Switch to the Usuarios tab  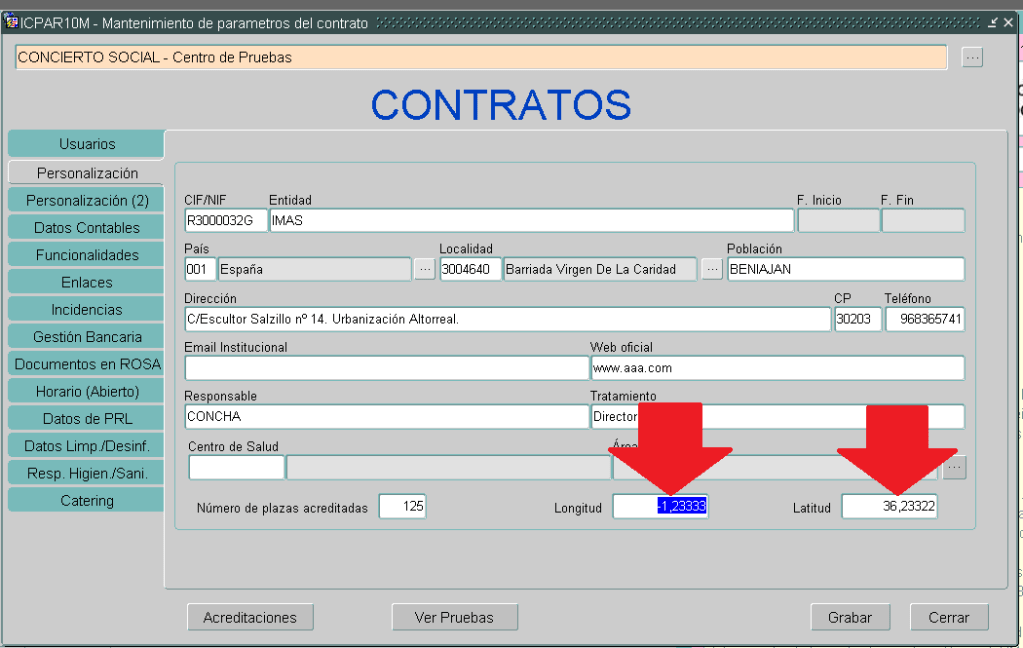click(86, 144)
